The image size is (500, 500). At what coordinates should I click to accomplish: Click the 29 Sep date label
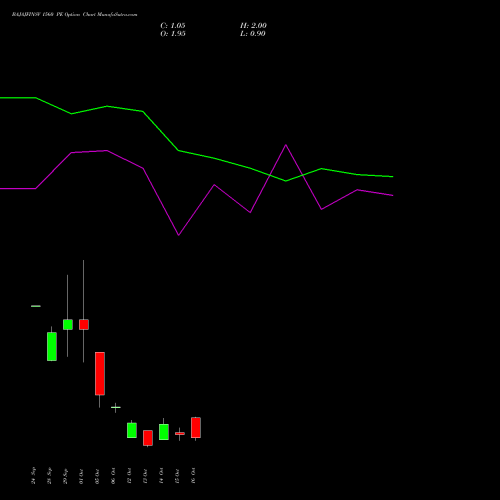(x=65, y=476)
